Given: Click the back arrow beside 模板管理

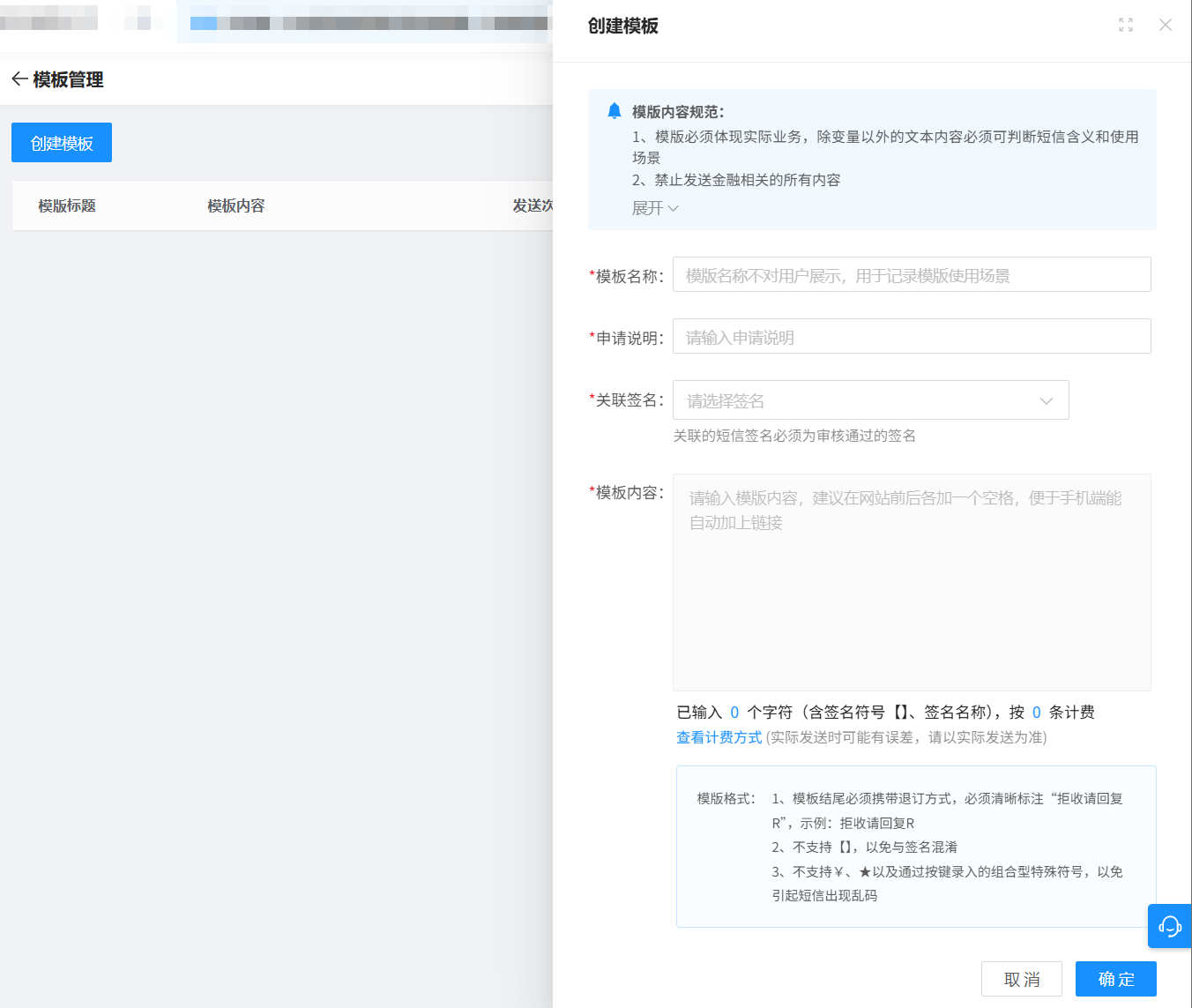Looking at the screenshot, I should coord(19,79).
